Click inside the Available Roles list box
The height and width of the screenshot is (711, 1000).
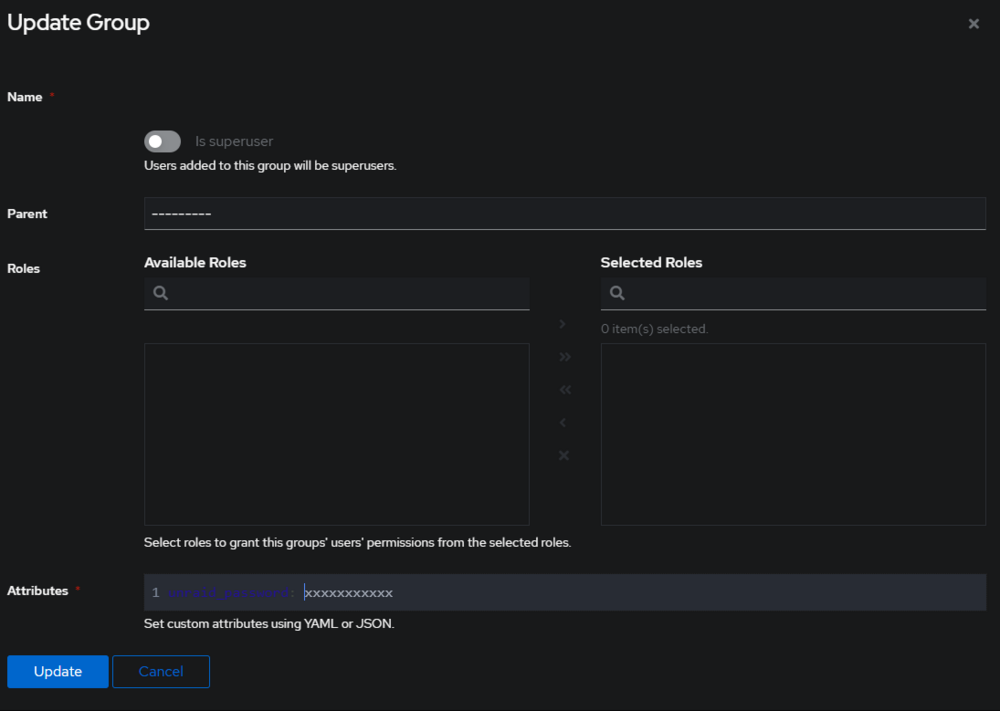pyautogui.click(x=337, y=434)
